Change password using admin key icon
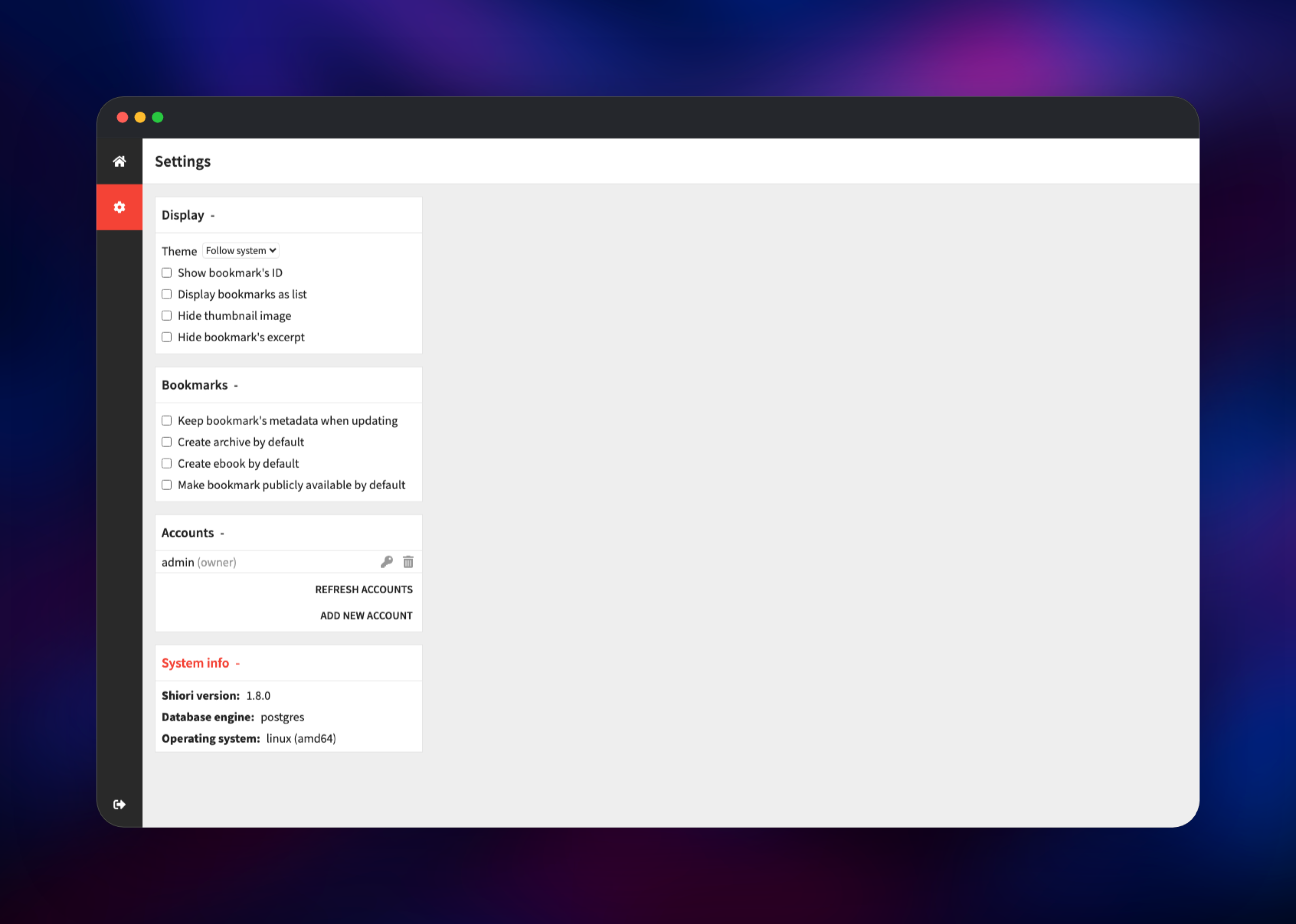The width and height of the screenshot is (1296, 924). tap(387, 562)
